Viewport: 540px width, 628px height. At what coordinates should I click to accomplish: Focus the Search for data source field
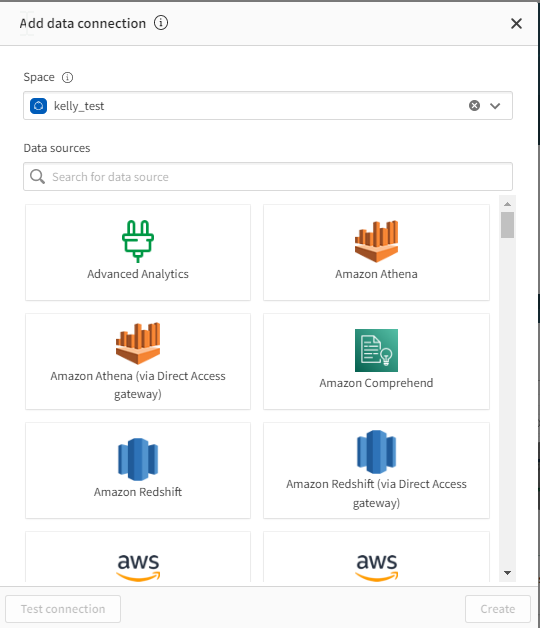pos(268,177)
